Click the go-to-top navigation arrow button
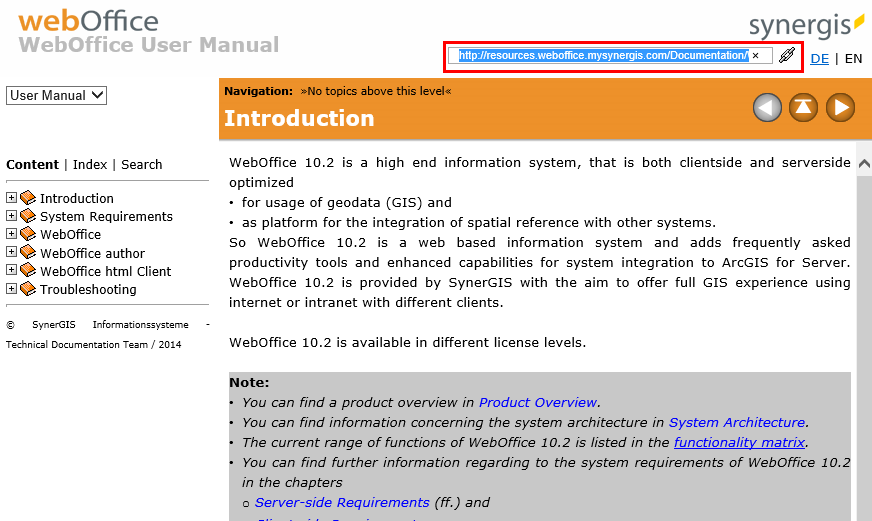This screenshot has width=872, height=521. click(804, 107)
